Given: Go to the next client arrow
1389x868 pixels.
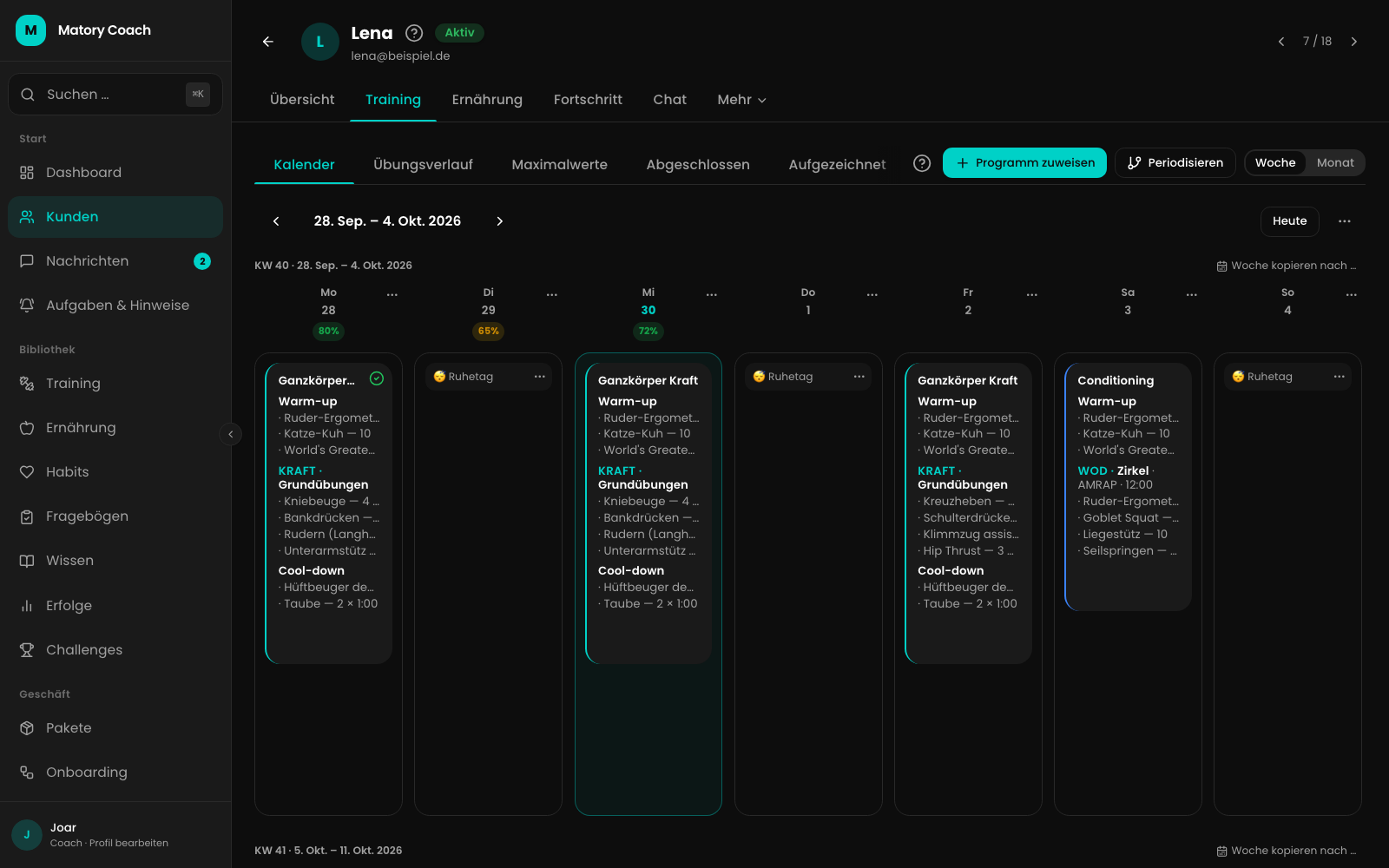Looking at the screenshot, I should click(x=1353, y=42).
